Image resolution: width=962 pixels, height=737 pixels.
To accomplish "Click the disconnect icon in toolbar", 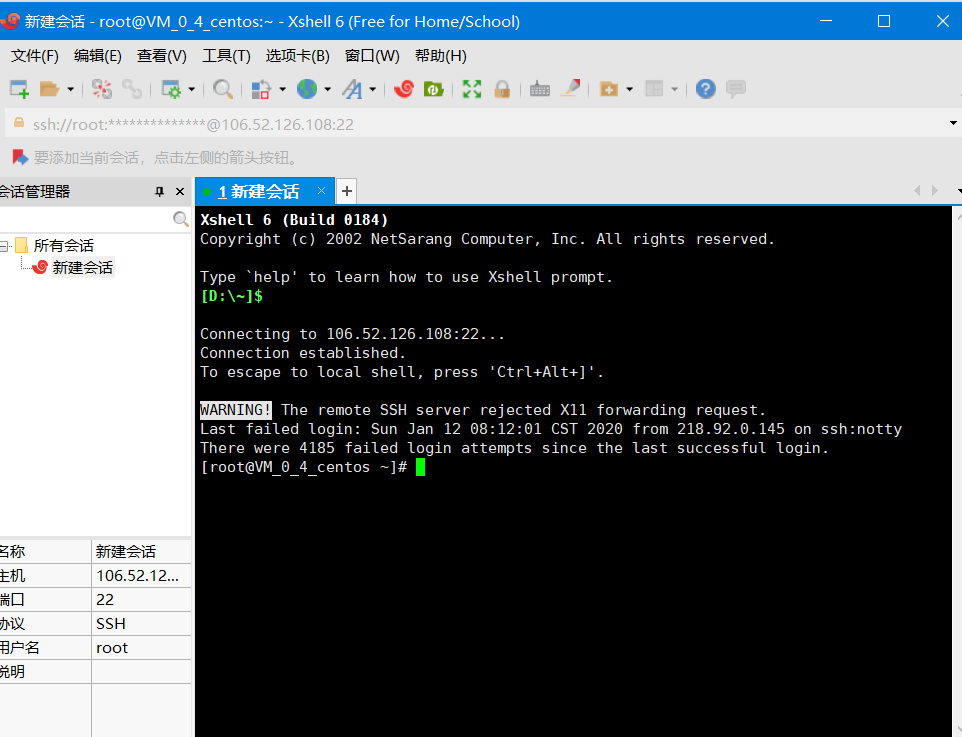I will click(102, 89).
